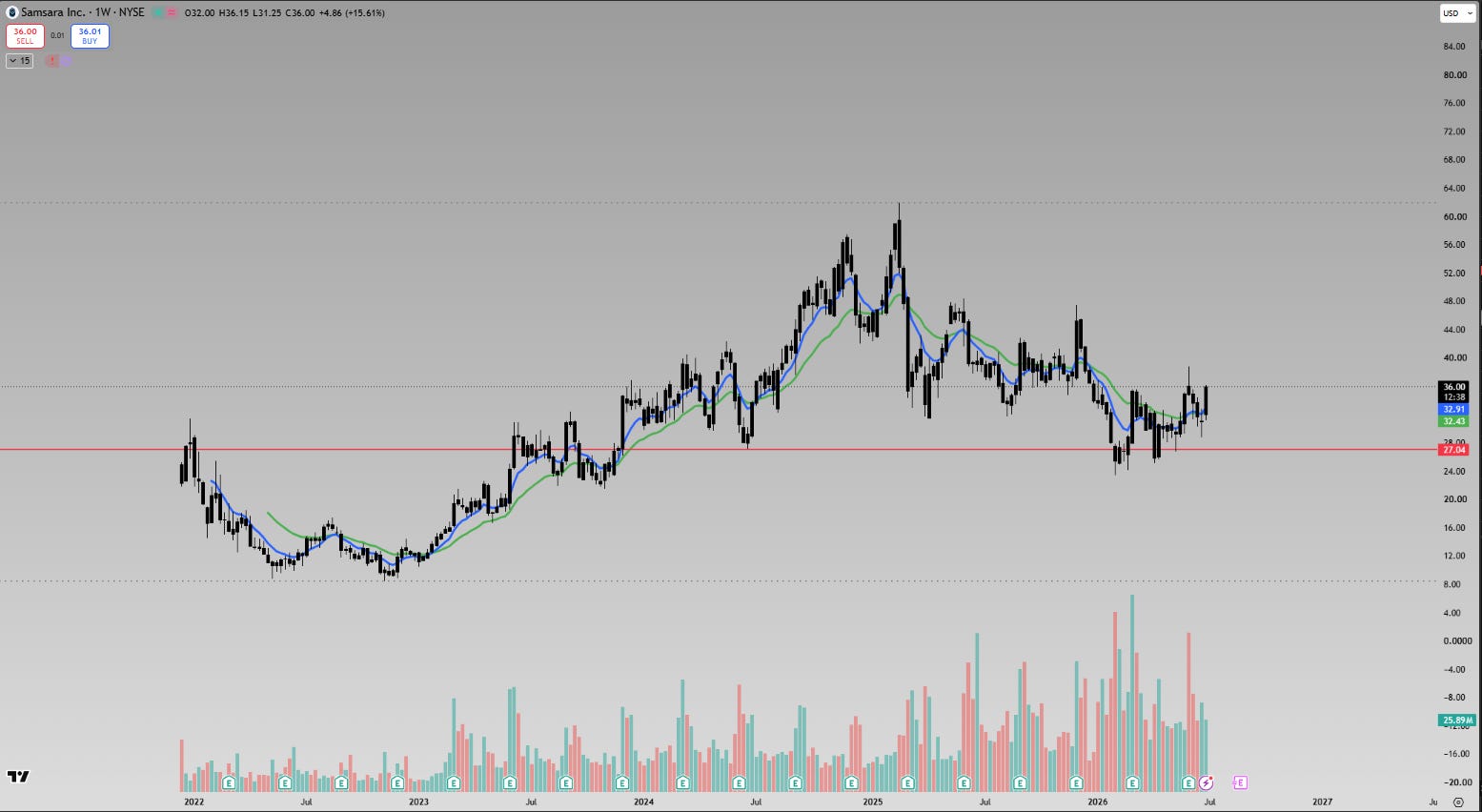Image resolution: width=1482 pixels, height=812 pixels.
Task: Click the blue 32.91 moving average label
Action: coord(1453,409)
